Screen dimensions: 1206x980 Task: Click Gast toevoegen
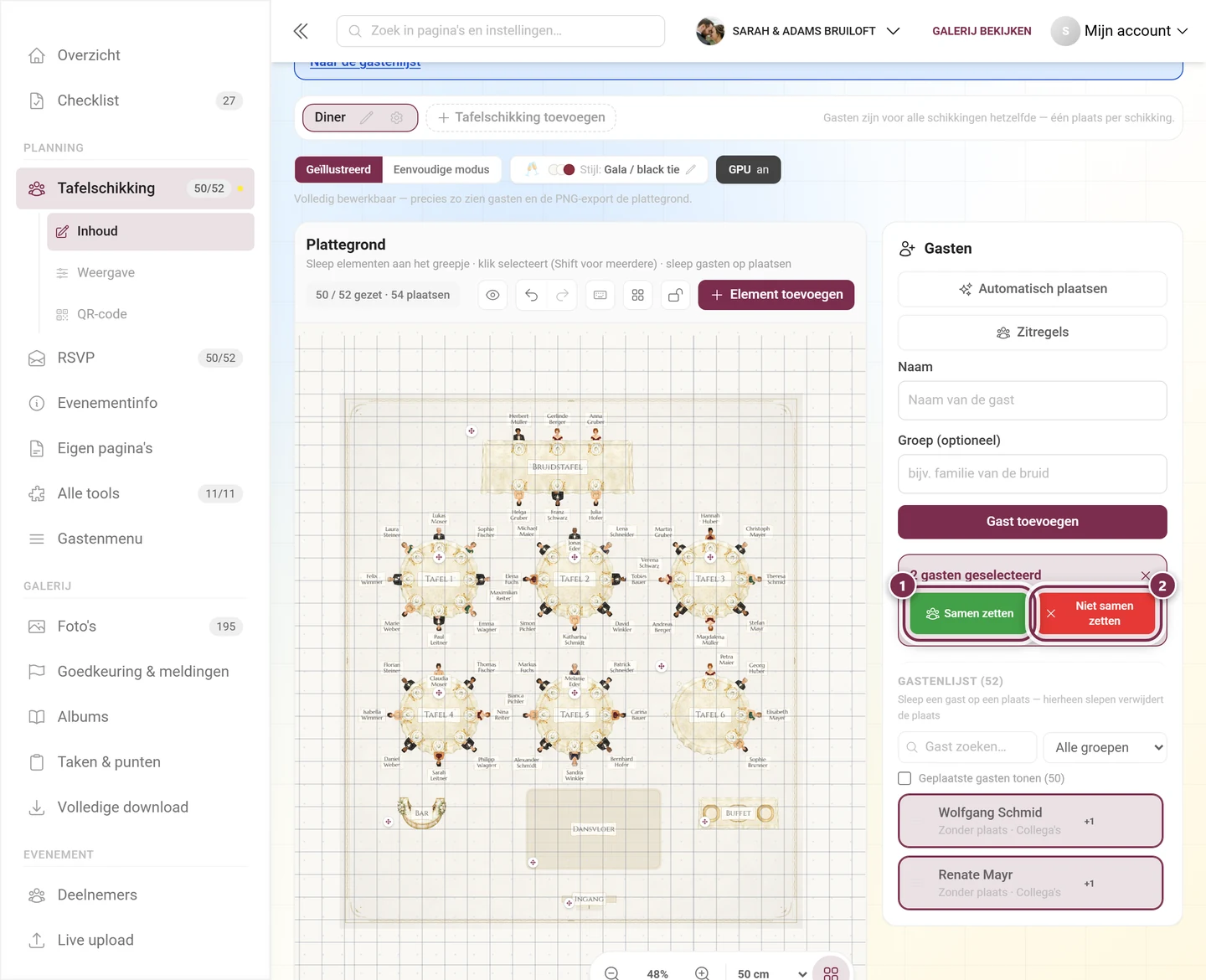coord(1033,522)
